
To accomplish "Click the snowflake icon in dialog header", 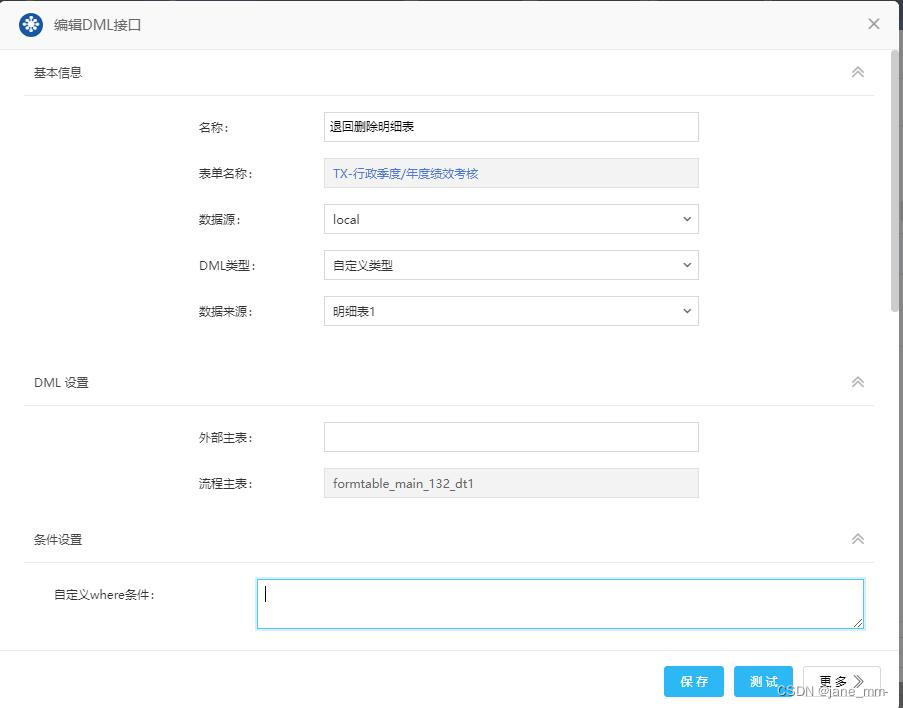I will 30,24.
